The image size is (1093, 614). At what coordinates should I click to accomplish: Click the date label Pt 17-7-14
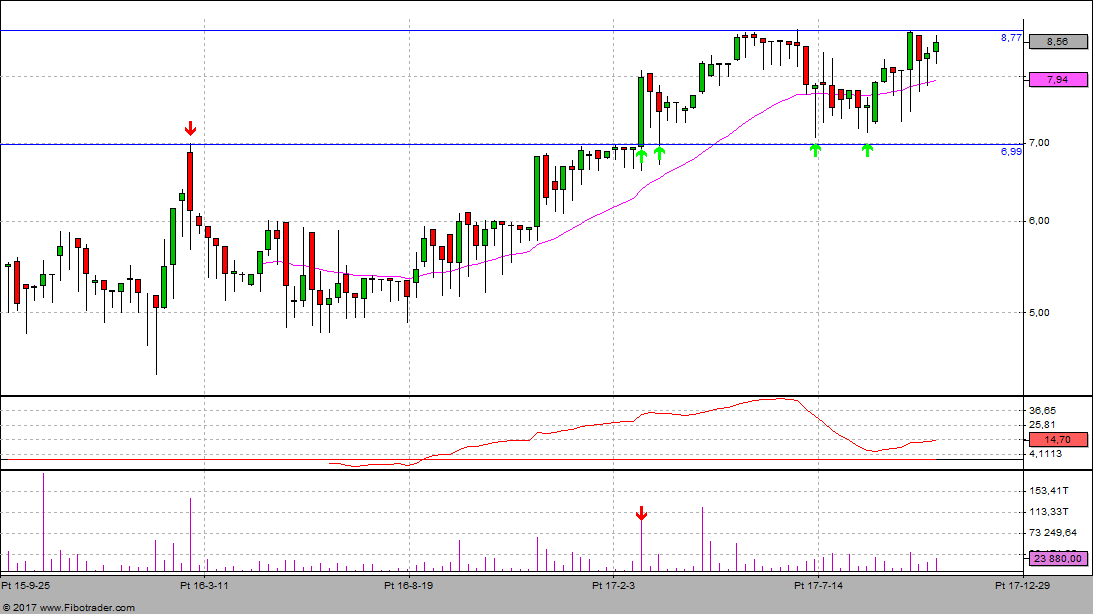[x=818, y=585]
